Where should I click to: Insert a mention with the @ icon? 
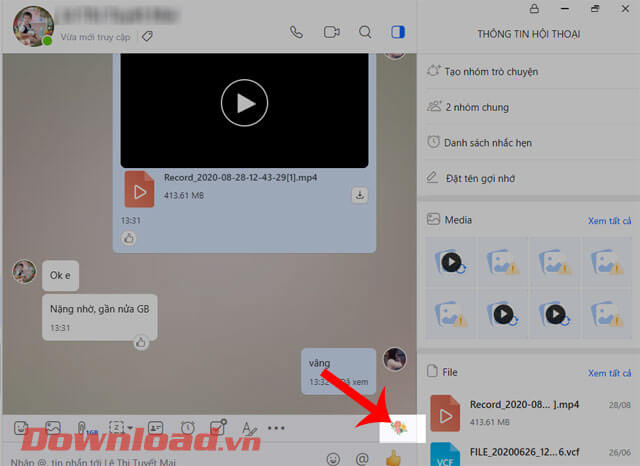point(362,459)
